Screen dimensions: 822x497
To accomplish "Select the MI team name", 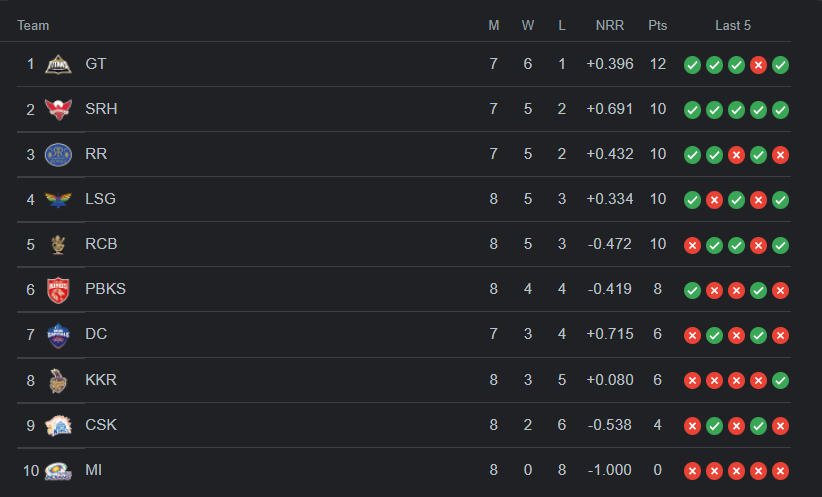I will pos(94,470).
